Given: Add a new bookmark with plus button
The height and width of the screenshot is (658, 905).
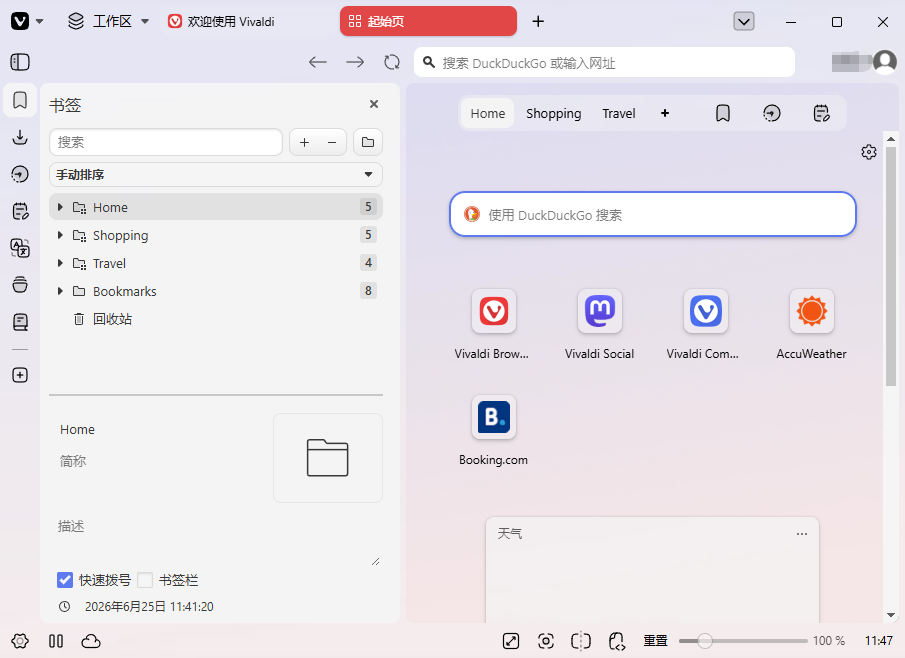Looking at the screenshot, I should (x=304, y=142).
